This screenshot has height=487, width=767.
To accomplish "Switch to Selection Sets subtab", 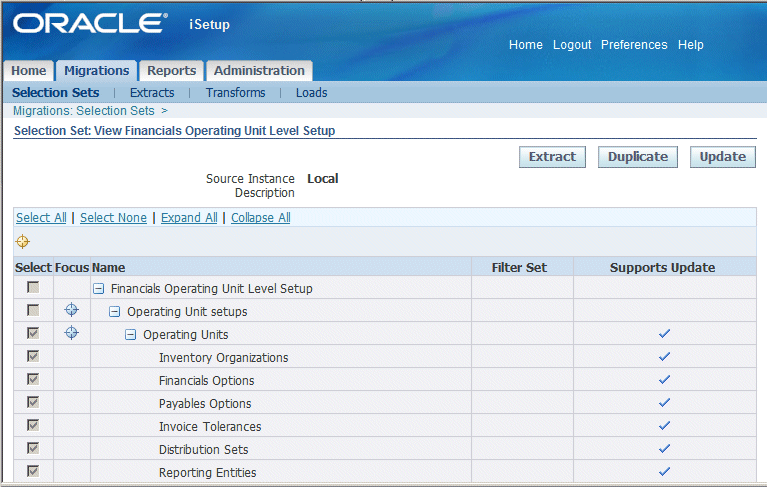I will click(56, 92).
